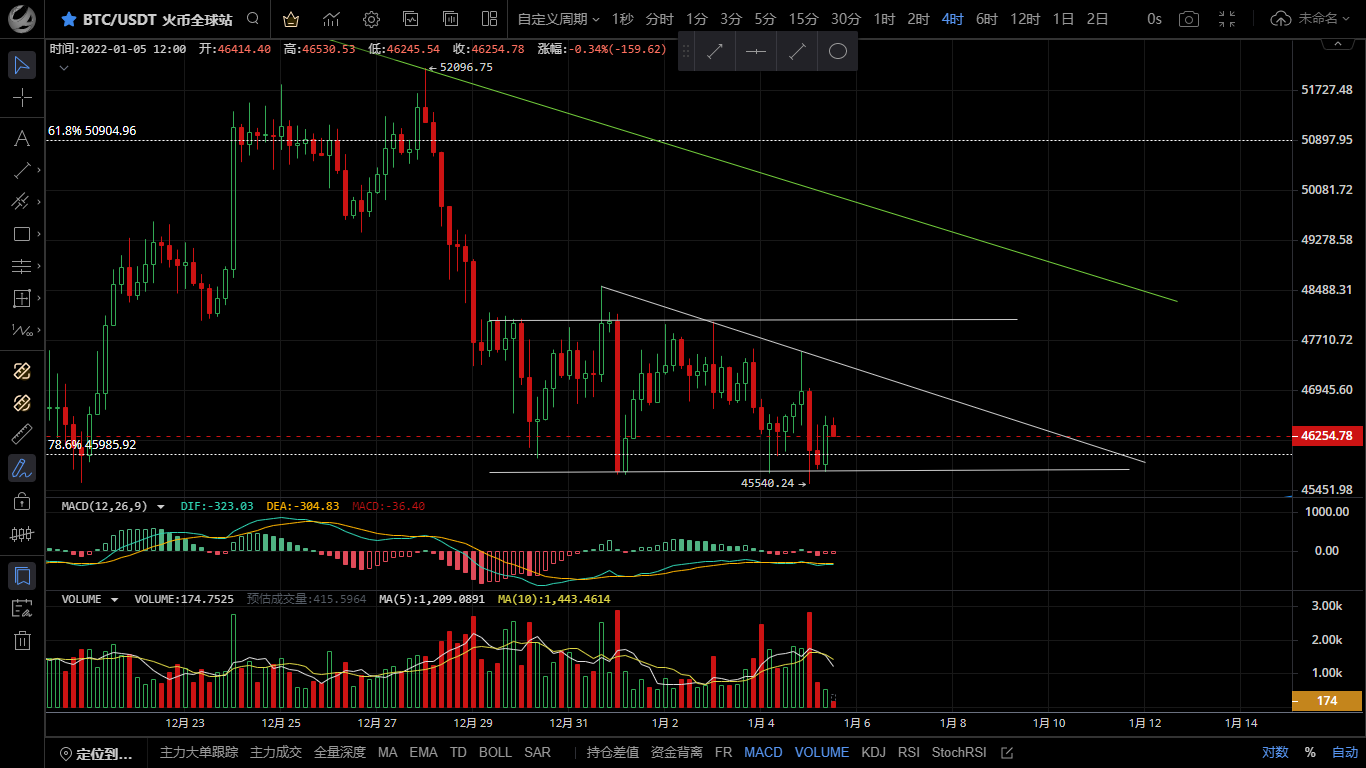Click the Huobi logo in the top-left corner
Image resolution: width=1366 pixels, height=768 pixels.
pos(23,18)
